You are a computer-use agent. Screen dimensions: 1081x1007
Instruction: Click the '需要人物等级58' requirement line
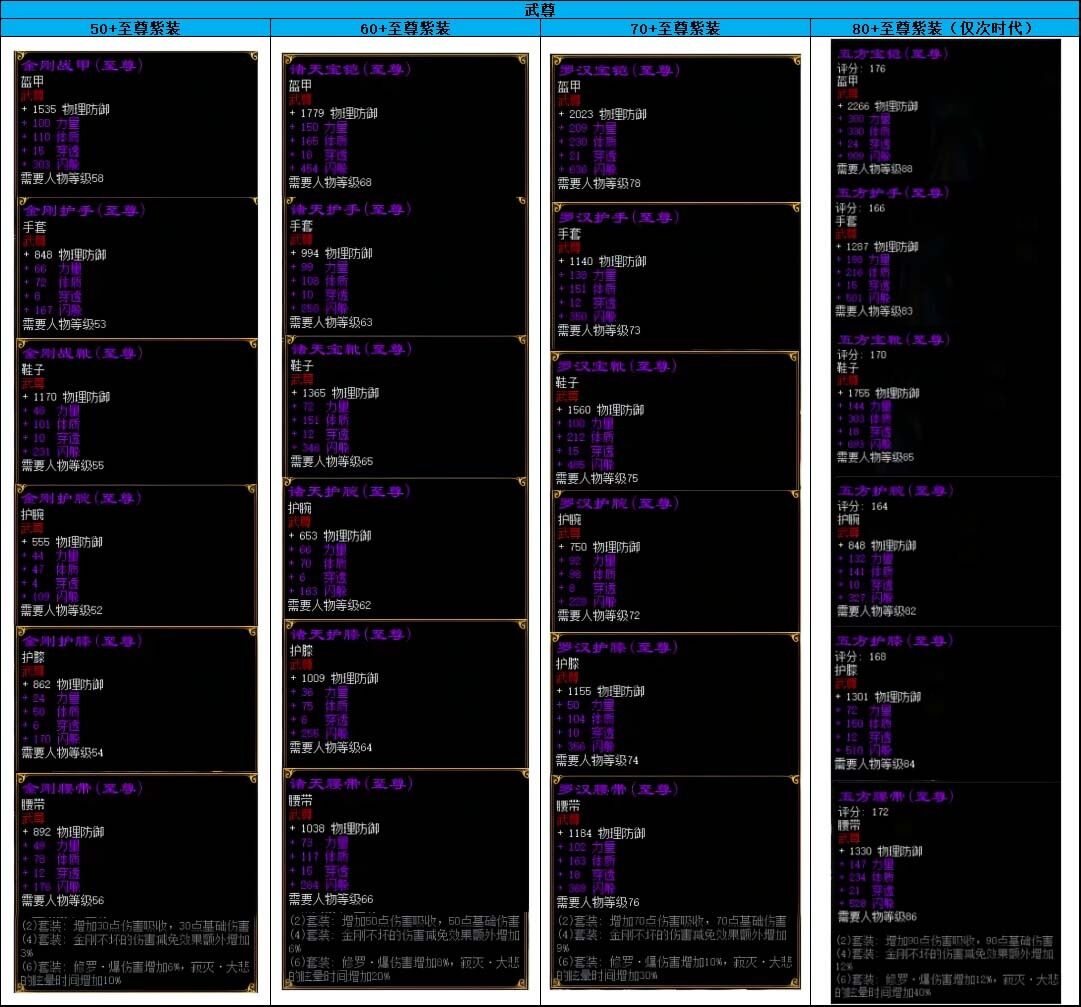coord(62,178)
